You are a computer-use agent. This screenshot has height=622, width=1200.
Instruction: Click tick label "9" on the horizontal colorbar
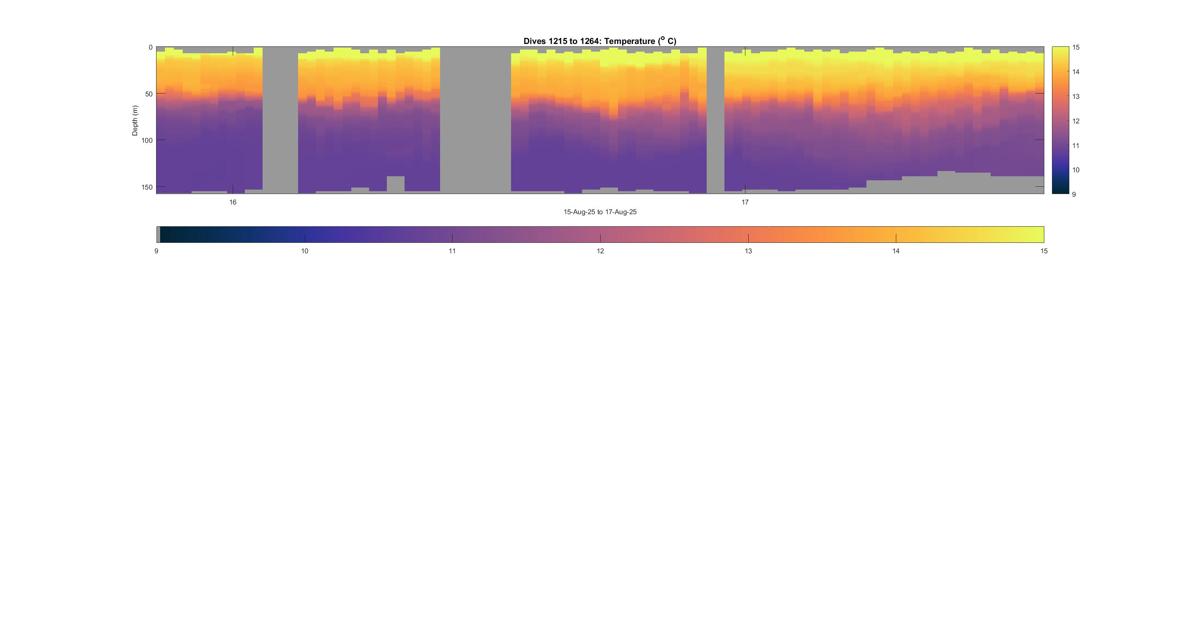[157, 251]
